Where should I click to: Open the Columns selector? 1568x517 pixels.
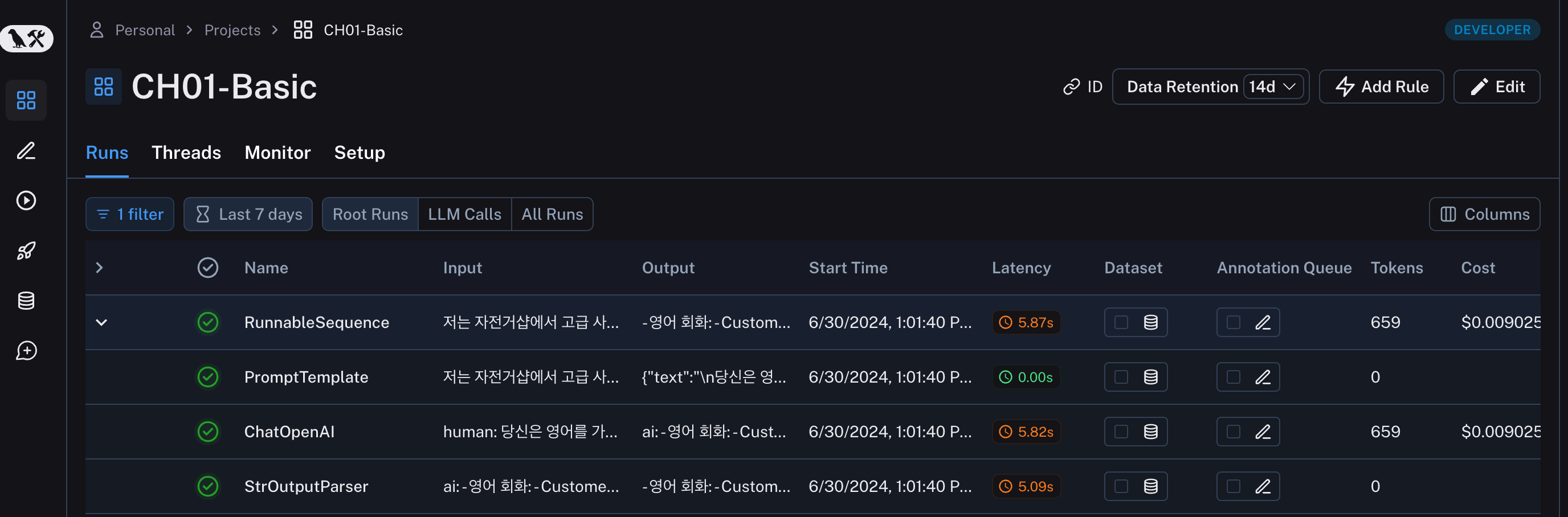pyautogui.click(x=1484, y=214)
